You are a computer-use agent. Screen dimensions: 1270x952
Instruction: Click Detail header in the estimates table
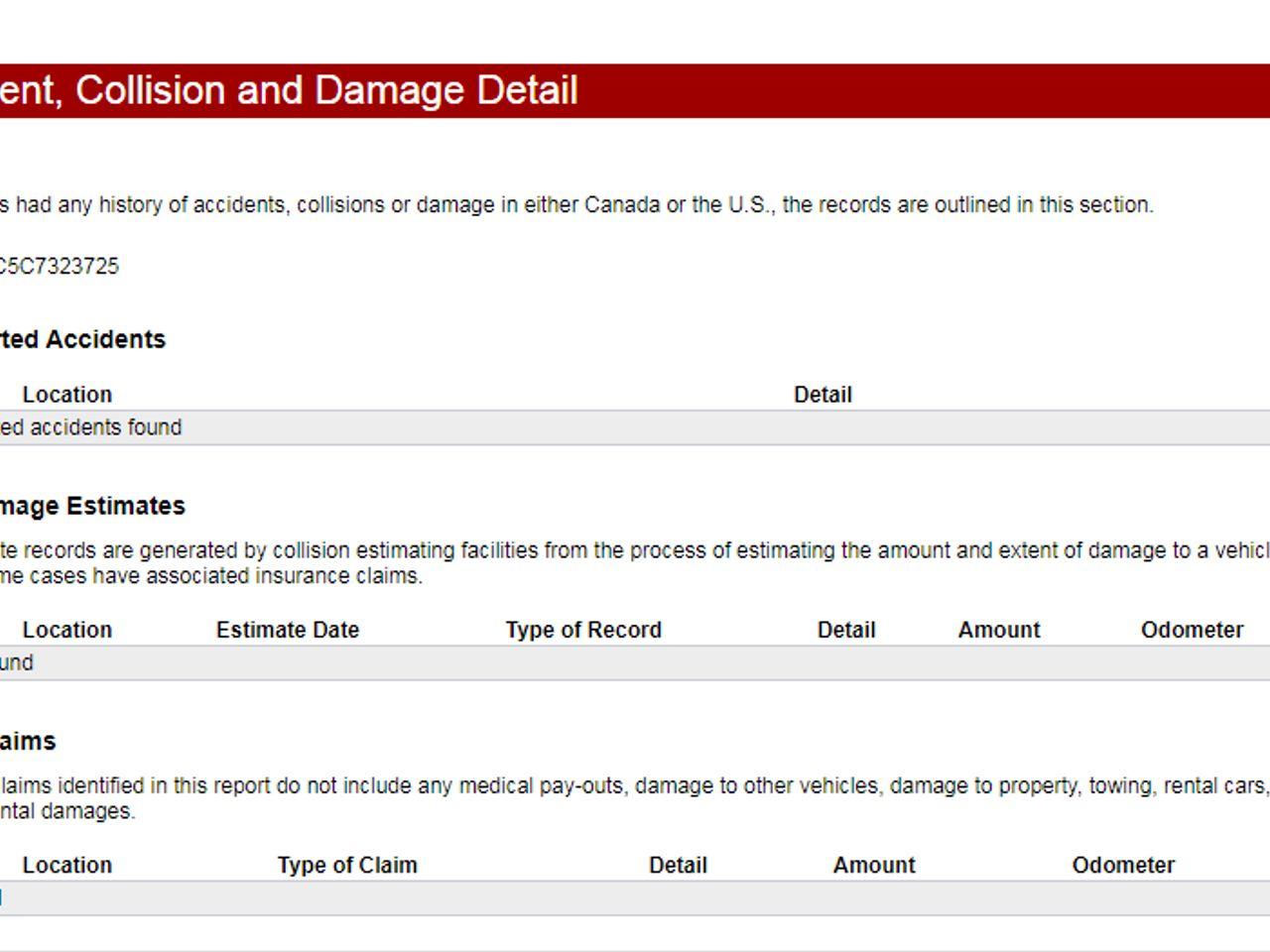coord(846,630)
